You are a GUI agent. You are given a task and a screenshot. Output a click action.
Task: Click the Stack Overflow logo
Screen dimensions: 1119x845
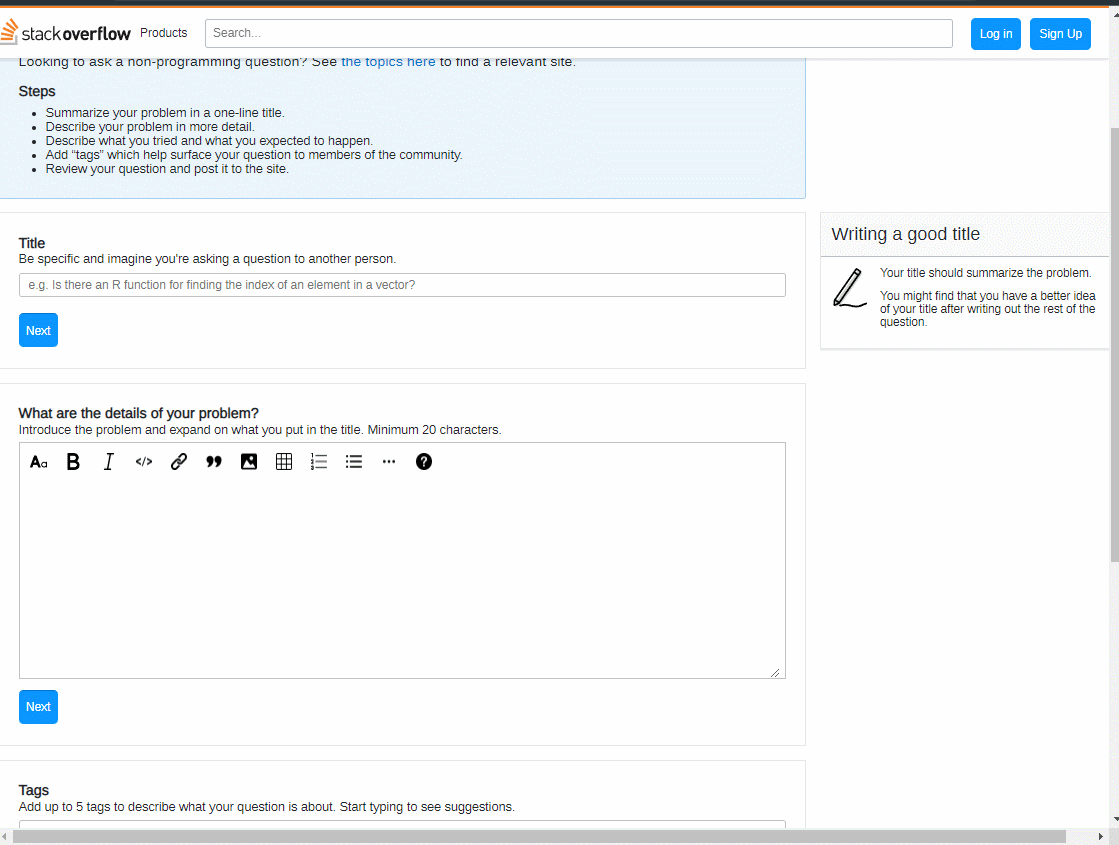[x=66, y=33]
